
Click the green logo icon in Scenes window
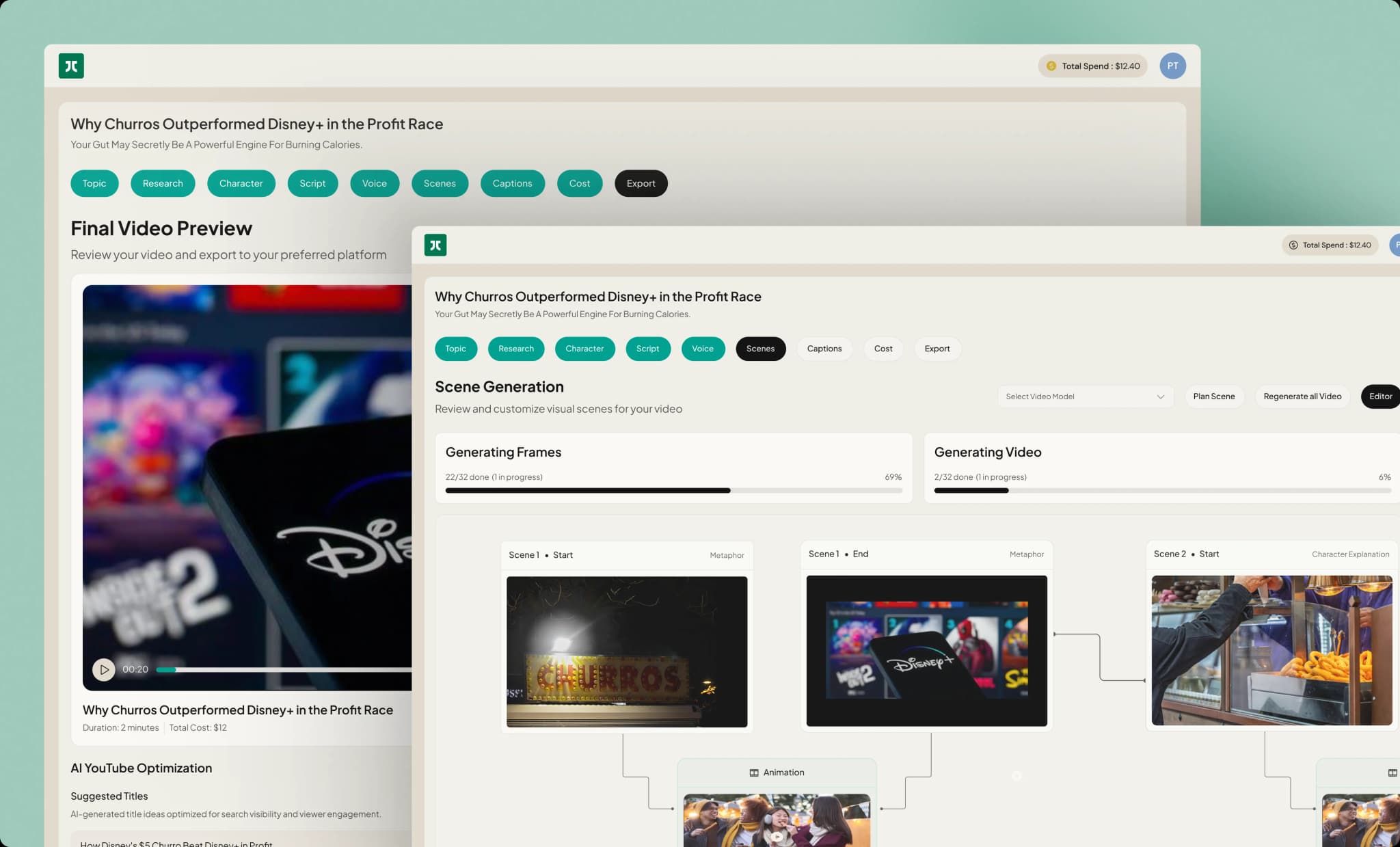tap(435, 245)
